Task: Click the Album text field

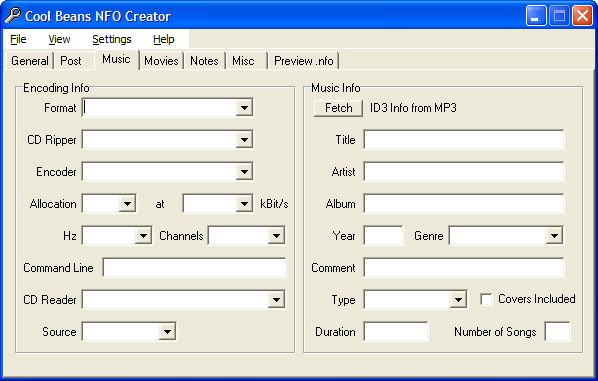Action: click(464, 204)
